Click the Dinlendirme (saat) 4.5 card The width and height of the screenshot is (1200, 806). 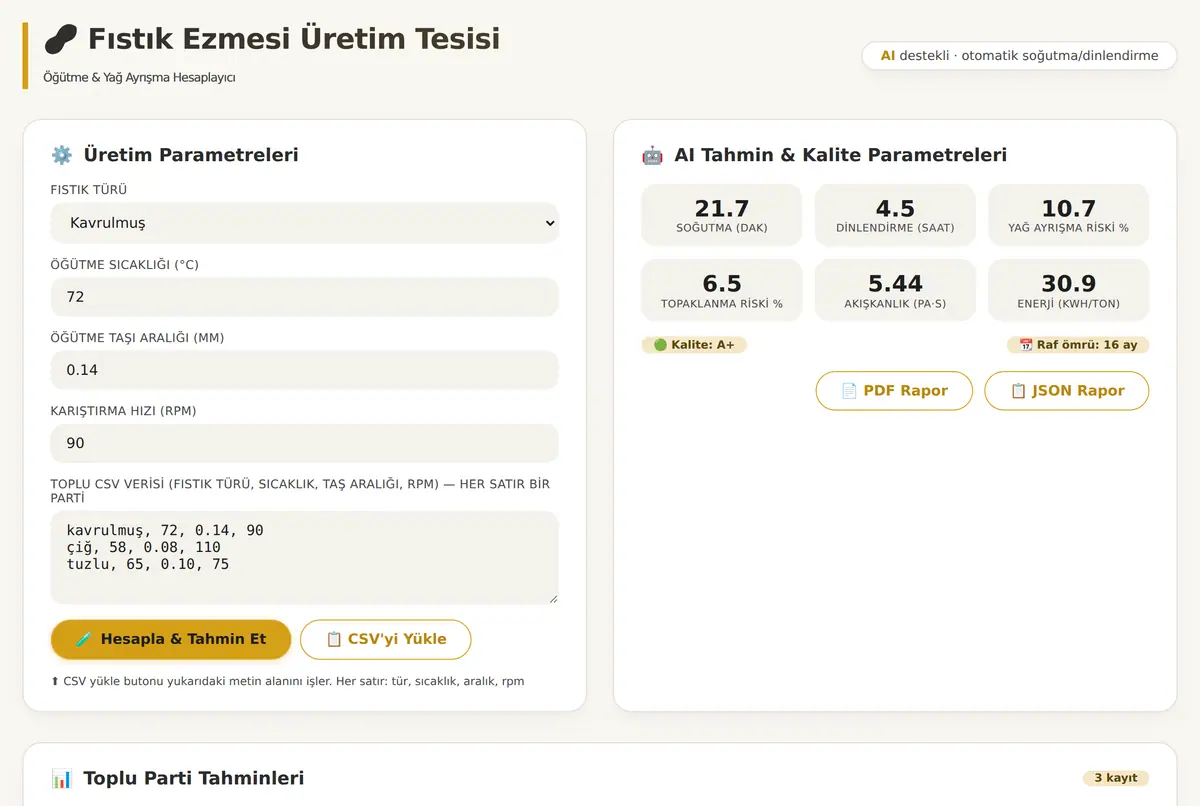click(895, 215)
